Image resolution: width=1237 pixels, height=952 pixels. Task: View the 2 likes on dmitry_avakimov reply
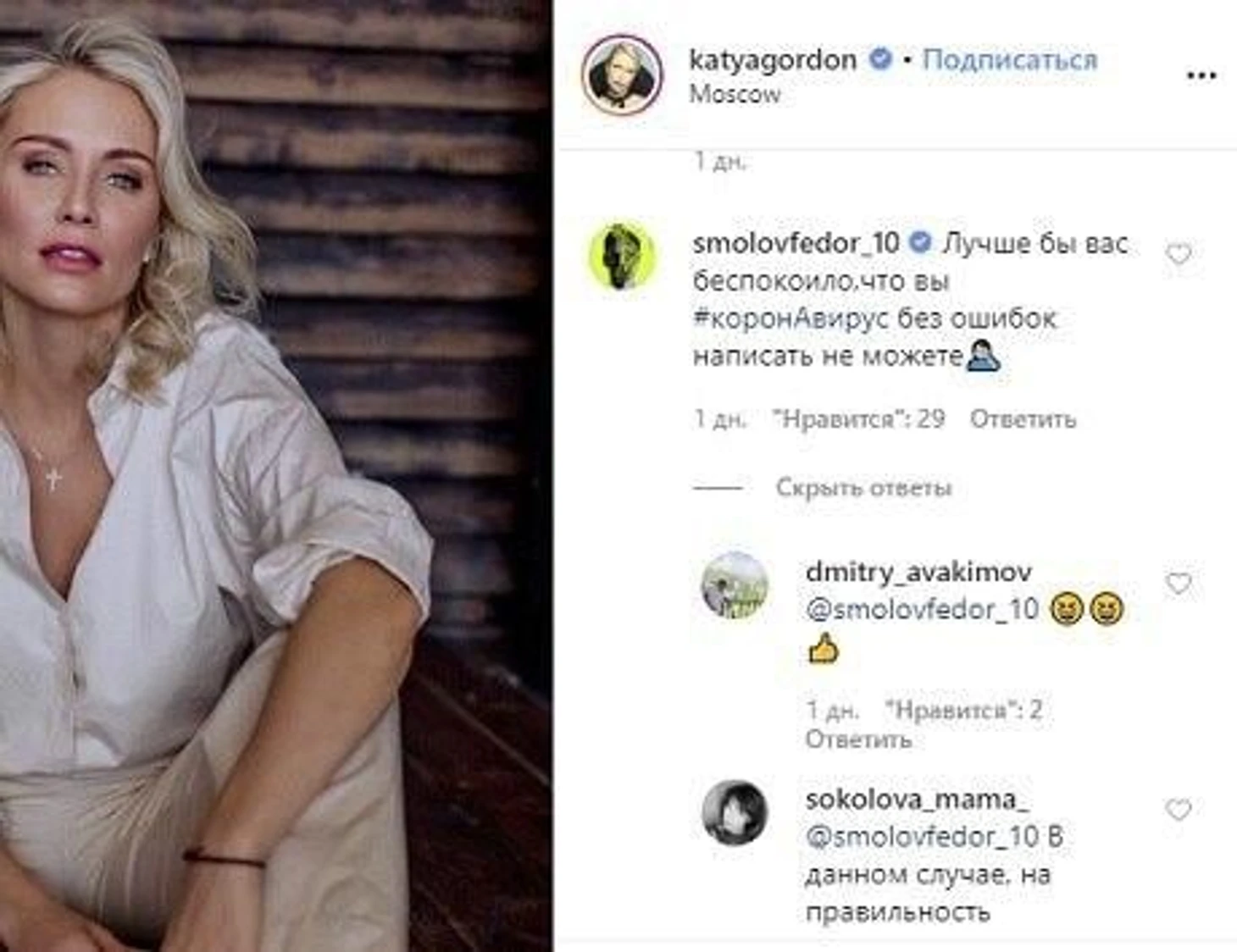click(x=962, y=710)
